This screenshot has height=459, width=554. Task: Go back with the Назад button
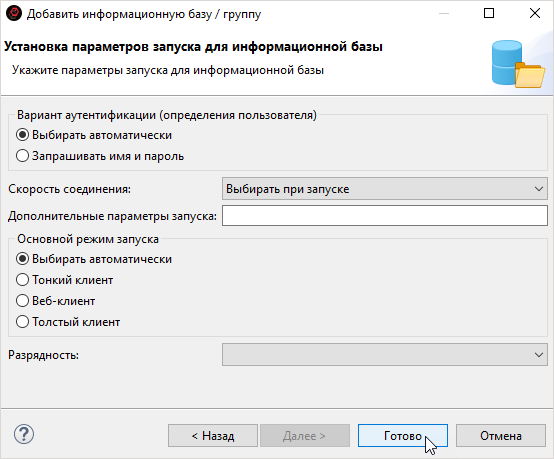point(213,436)
